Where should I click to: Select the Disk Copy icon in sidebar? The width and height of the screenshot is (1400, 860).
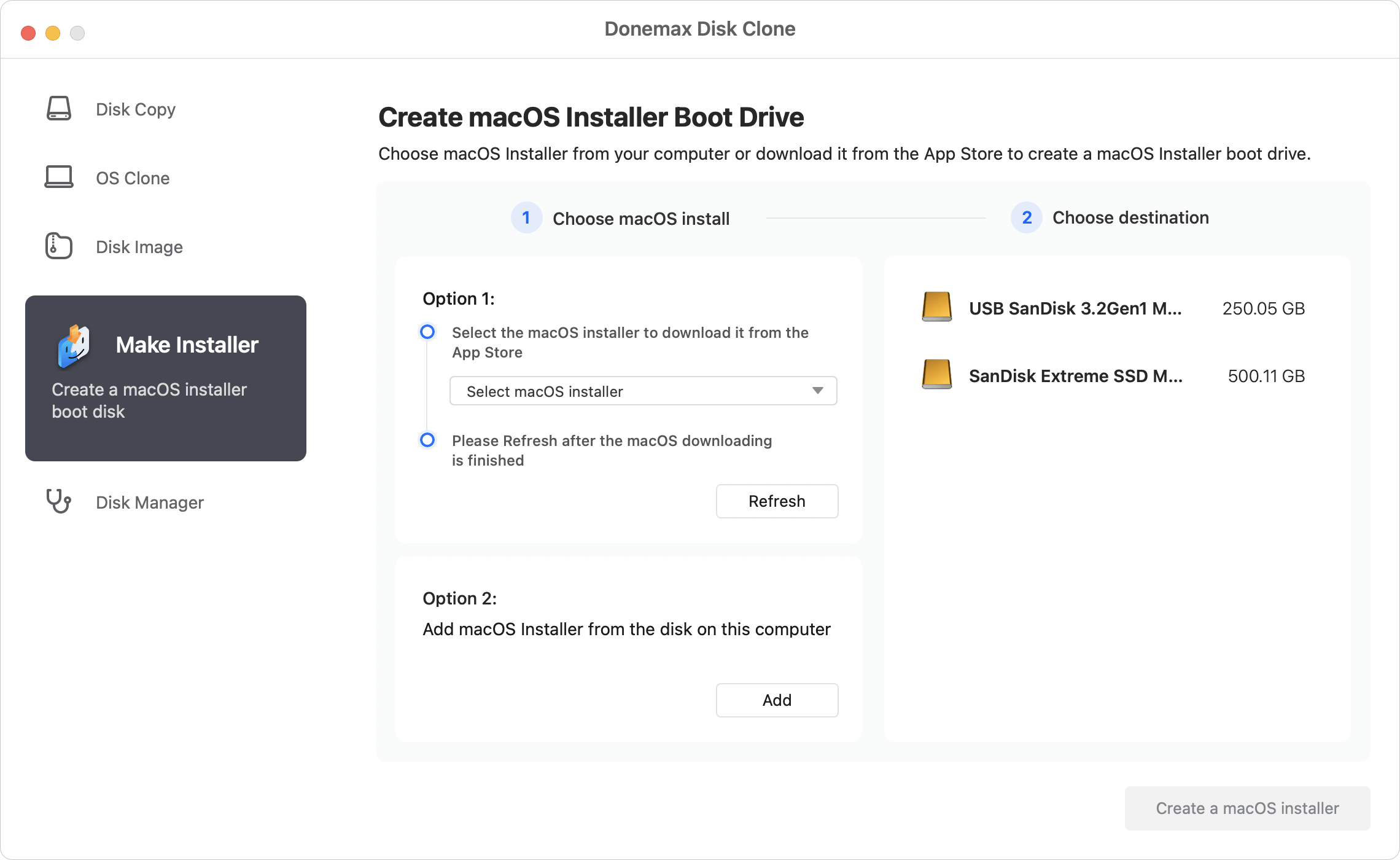pos(58,109)
